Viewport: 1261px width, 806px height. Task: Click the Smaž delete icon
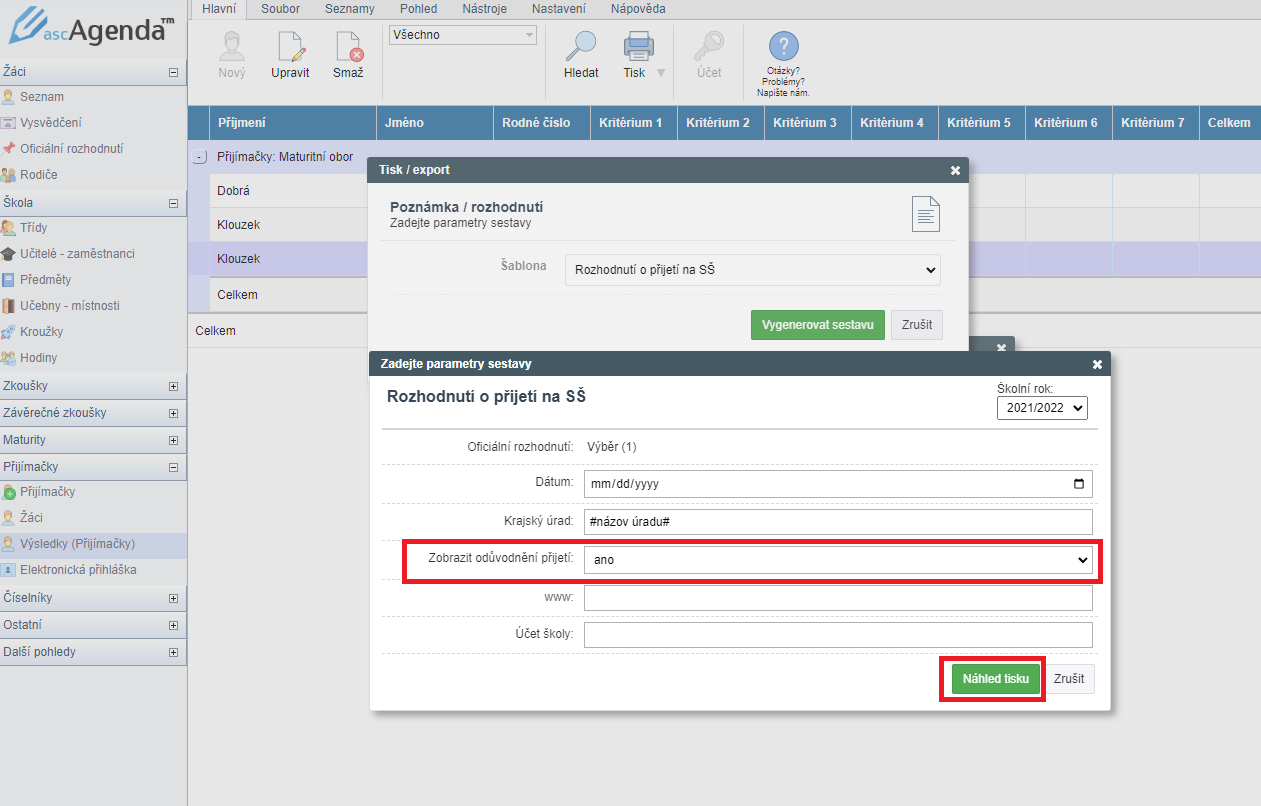(348, 48)
